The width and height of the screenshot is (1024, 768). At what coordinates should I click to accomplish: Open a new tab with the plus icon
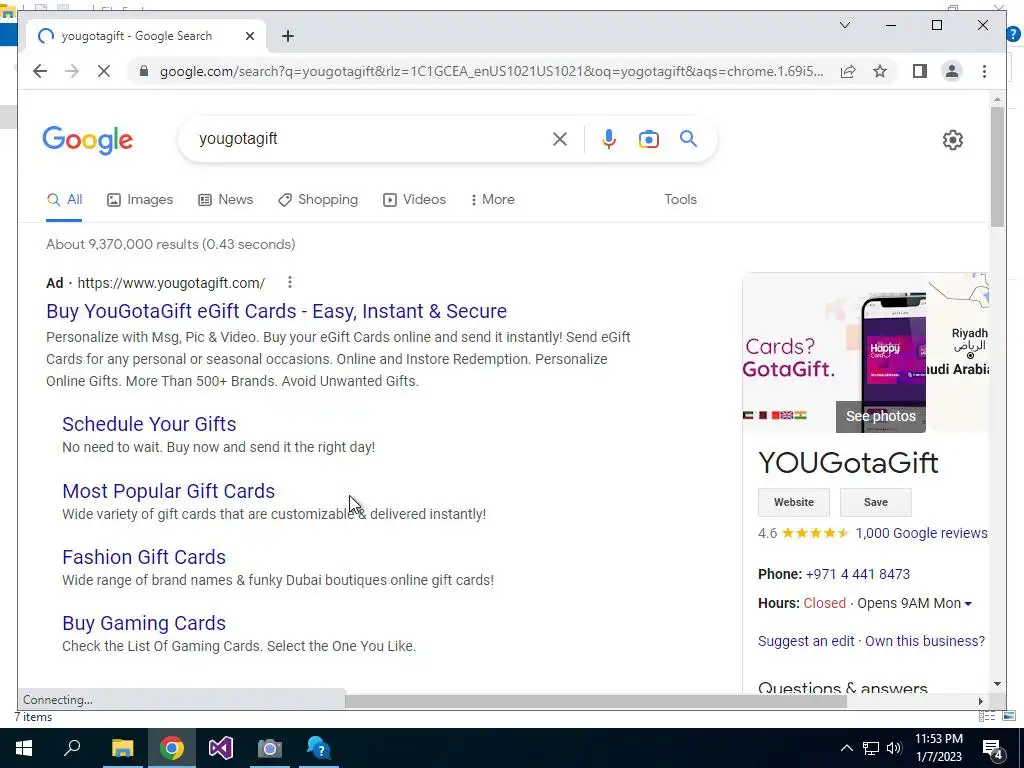click(x=288, y=36)
